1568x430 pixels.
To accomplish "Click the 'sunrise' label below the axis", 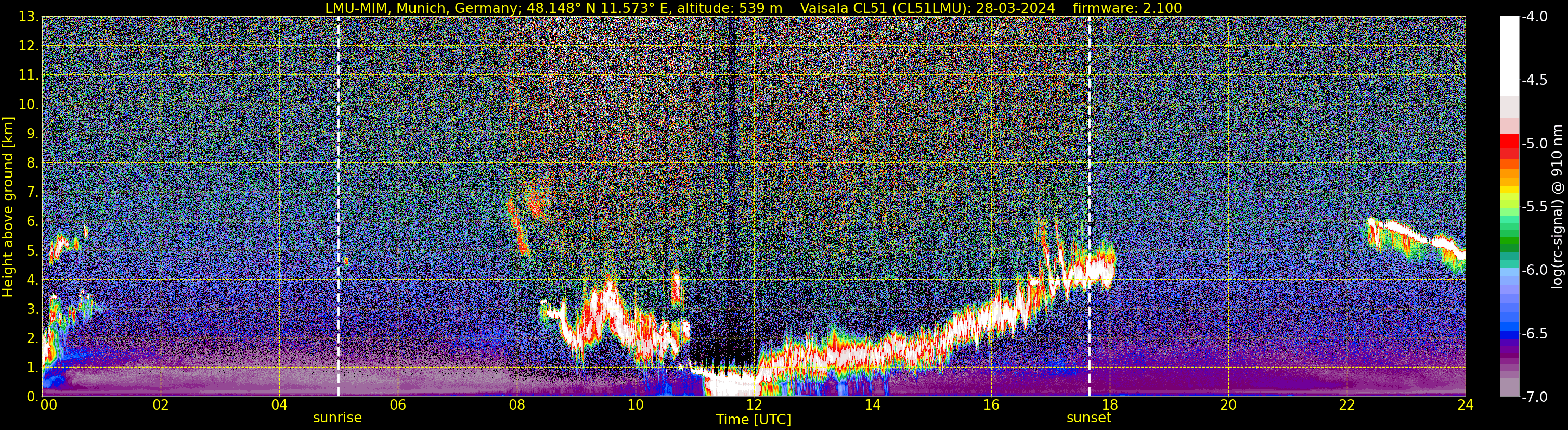I will (337, 418).
